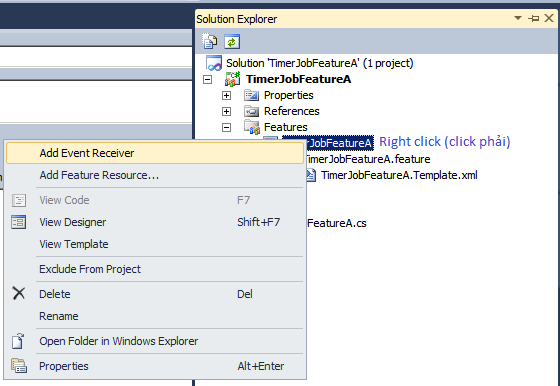
Task: Click the Features folder icon
Action: [252, 127]
